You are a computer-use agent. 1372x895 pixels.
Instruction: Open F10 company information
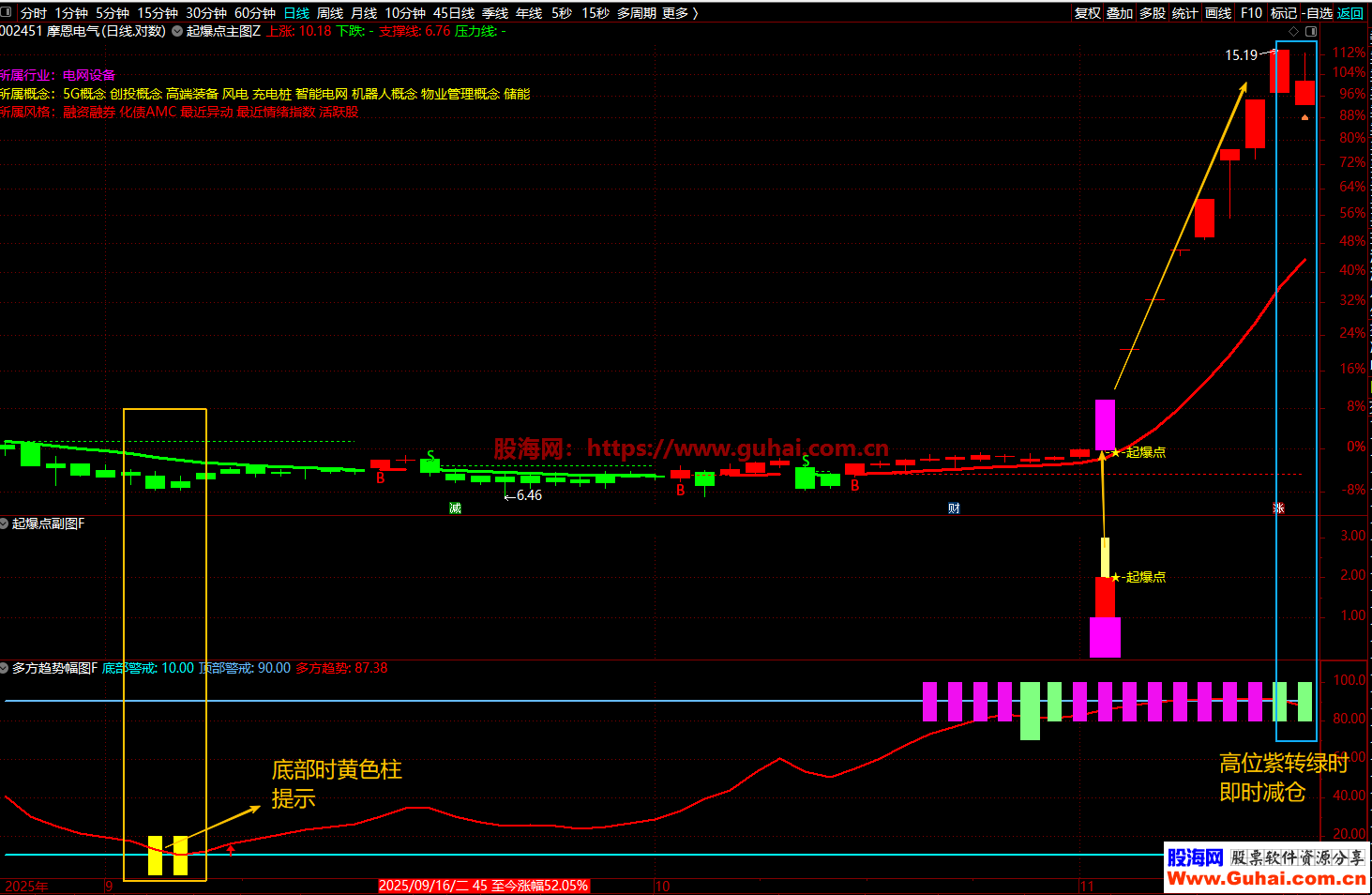1251,13
